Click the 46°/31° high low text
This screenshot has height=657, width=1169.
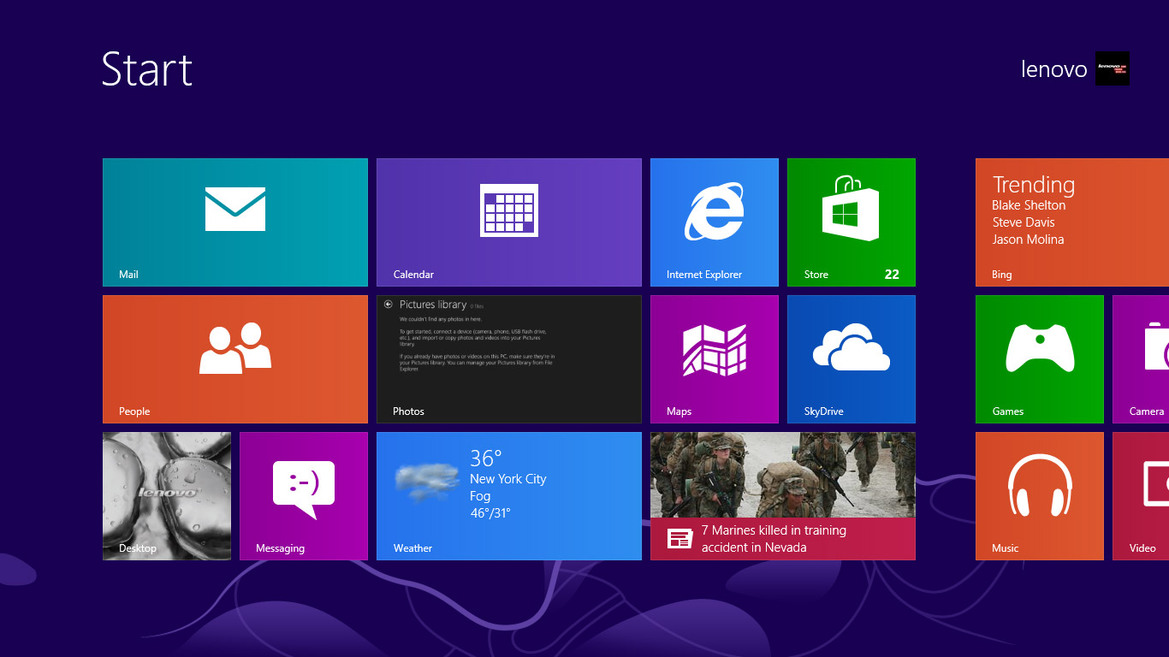[x=490, y=513]
